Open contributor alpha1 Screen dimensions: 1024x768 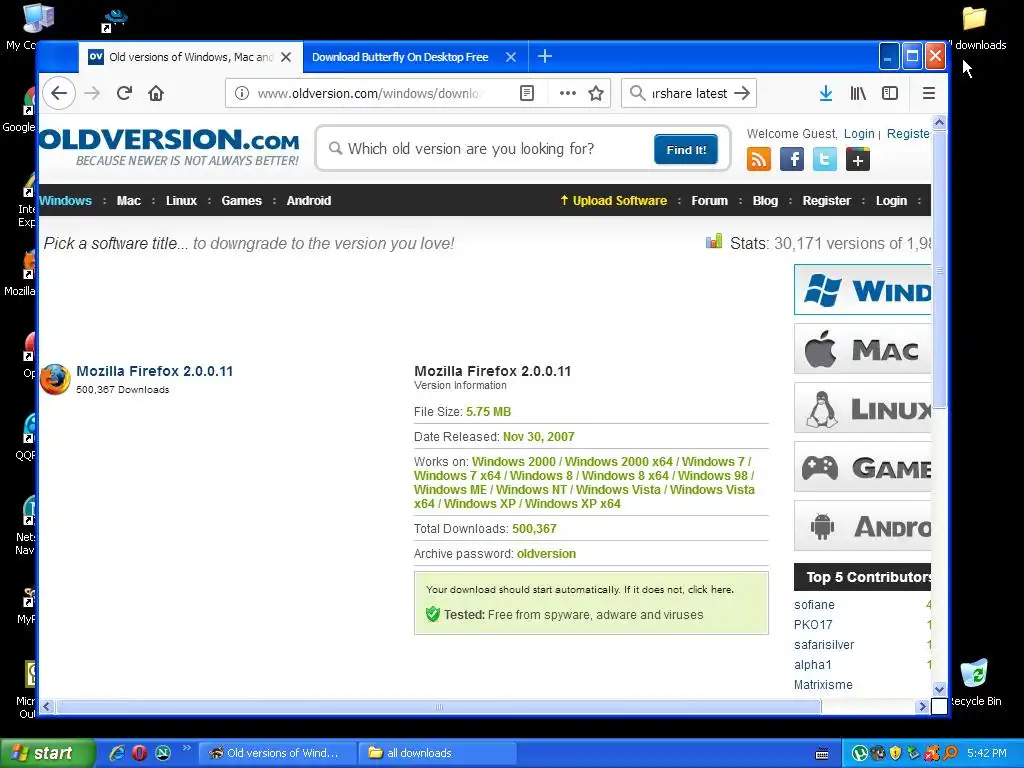(812, 665)
